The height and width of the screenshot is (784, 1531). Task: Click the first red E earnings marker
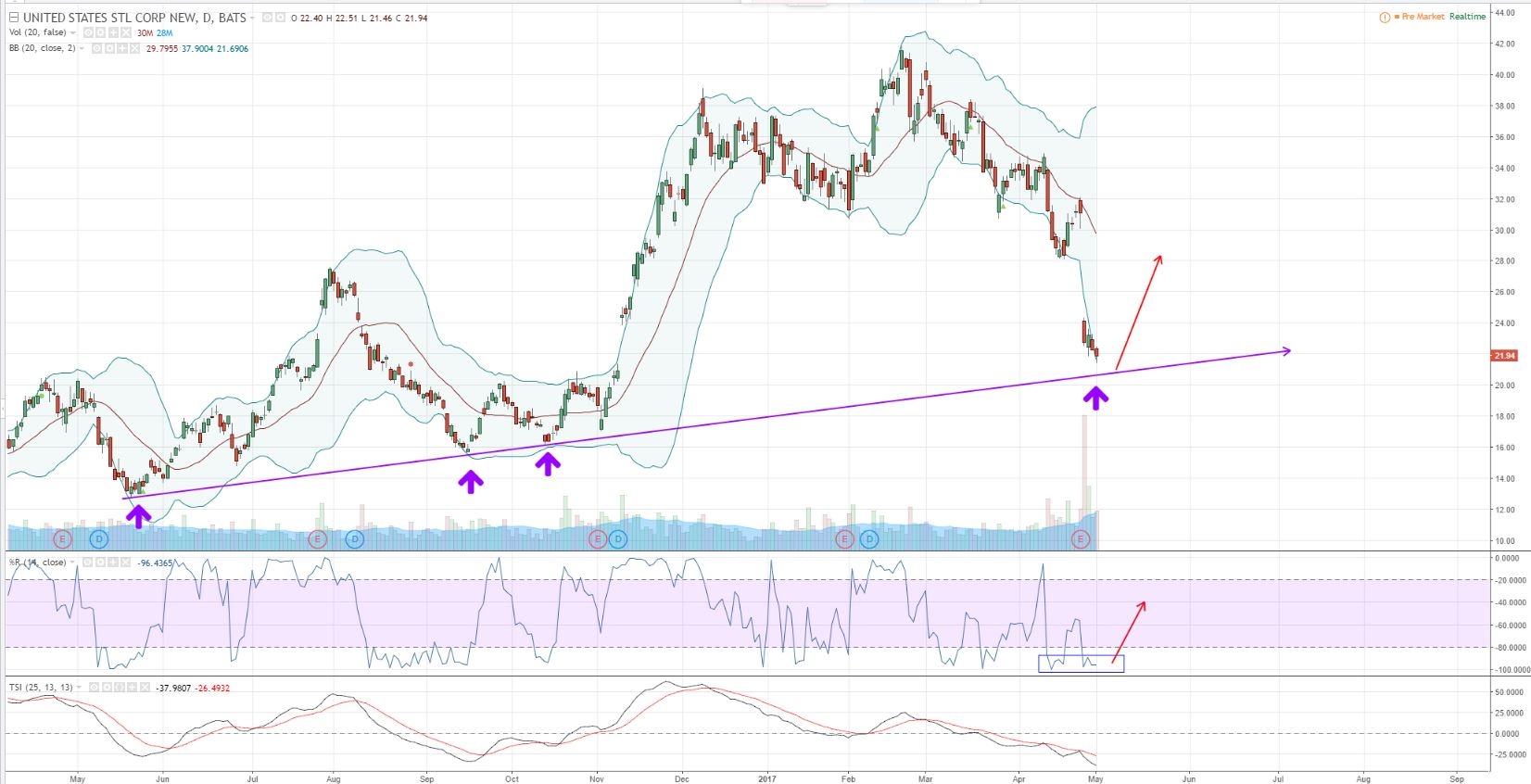(x=63, y=538)
